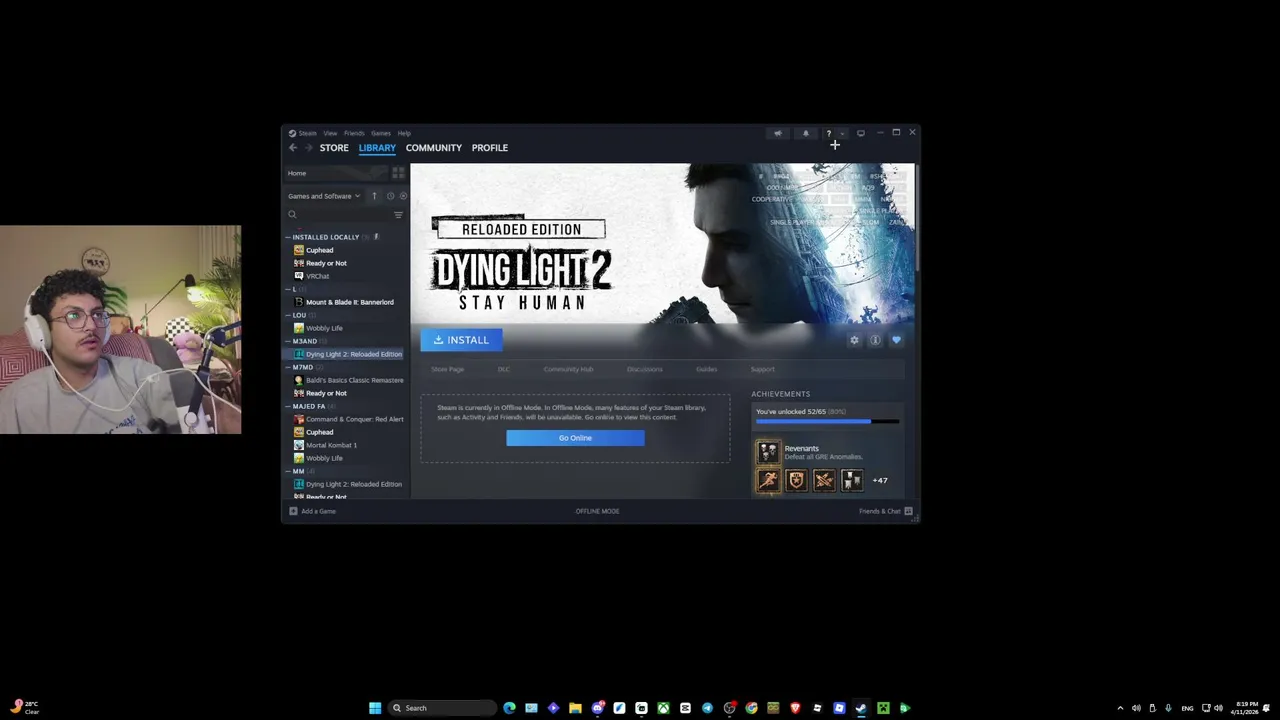The image size is (1280, 720).
Task: Open the View menu
Action: click(x=330, y=133)
